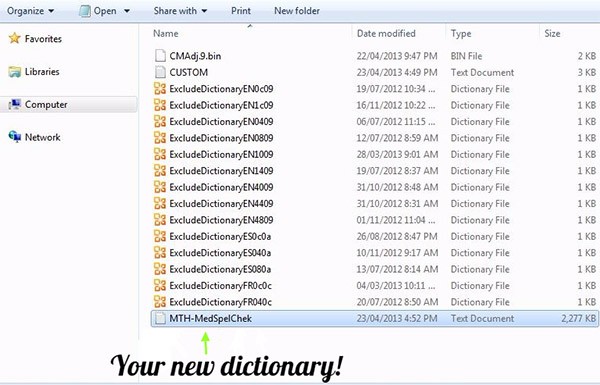Sort by the Name column header
Viewport: 600px width, 385px height.
point(166,34)
